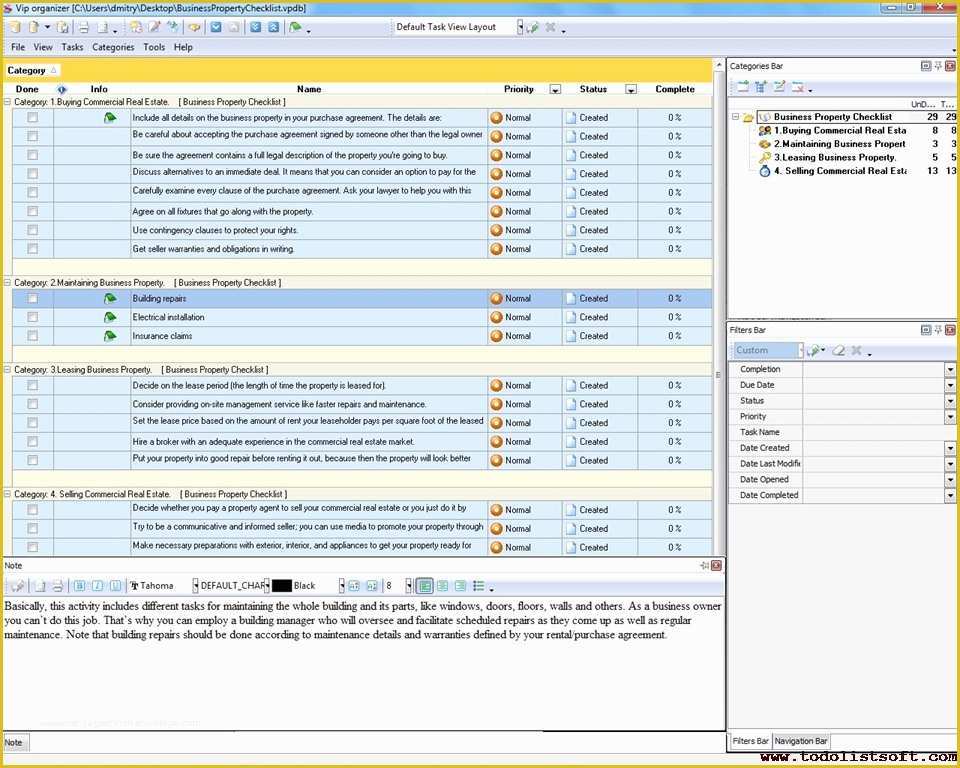The height and width of the screenshot is (768, 960).
Task: Collapse the 2.Maintaining Business Property group
Action: click(7, 282)
